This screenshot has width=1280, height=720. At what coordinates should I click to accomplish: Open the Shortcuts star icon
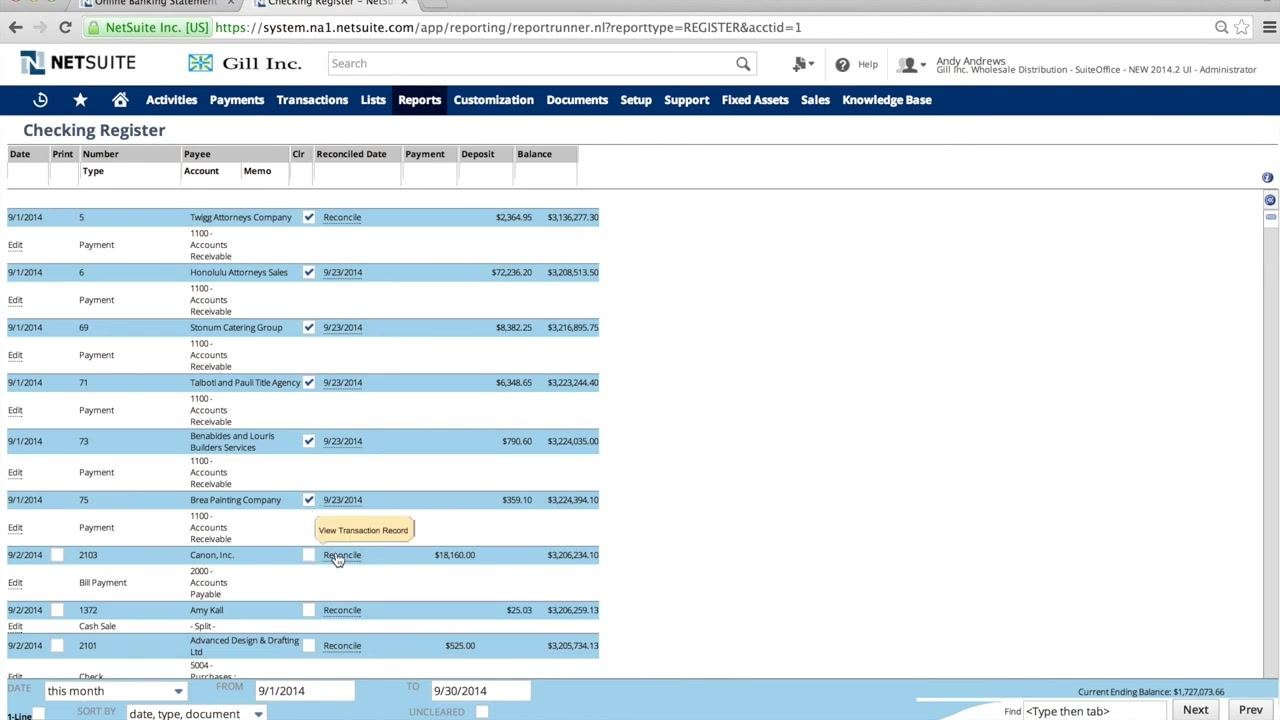click(80, 100)
